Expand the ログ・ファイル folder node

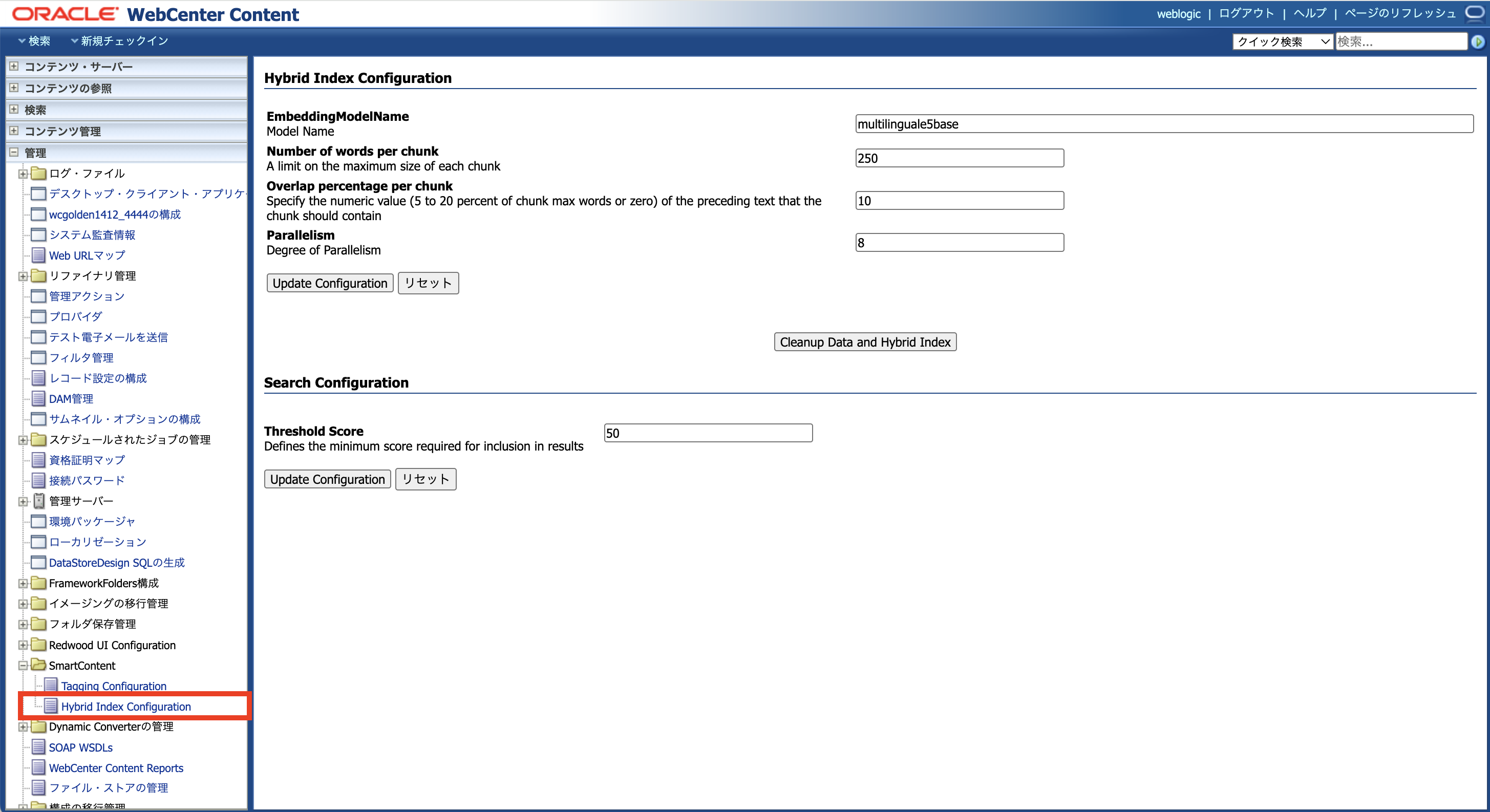(x=23, y=174)
